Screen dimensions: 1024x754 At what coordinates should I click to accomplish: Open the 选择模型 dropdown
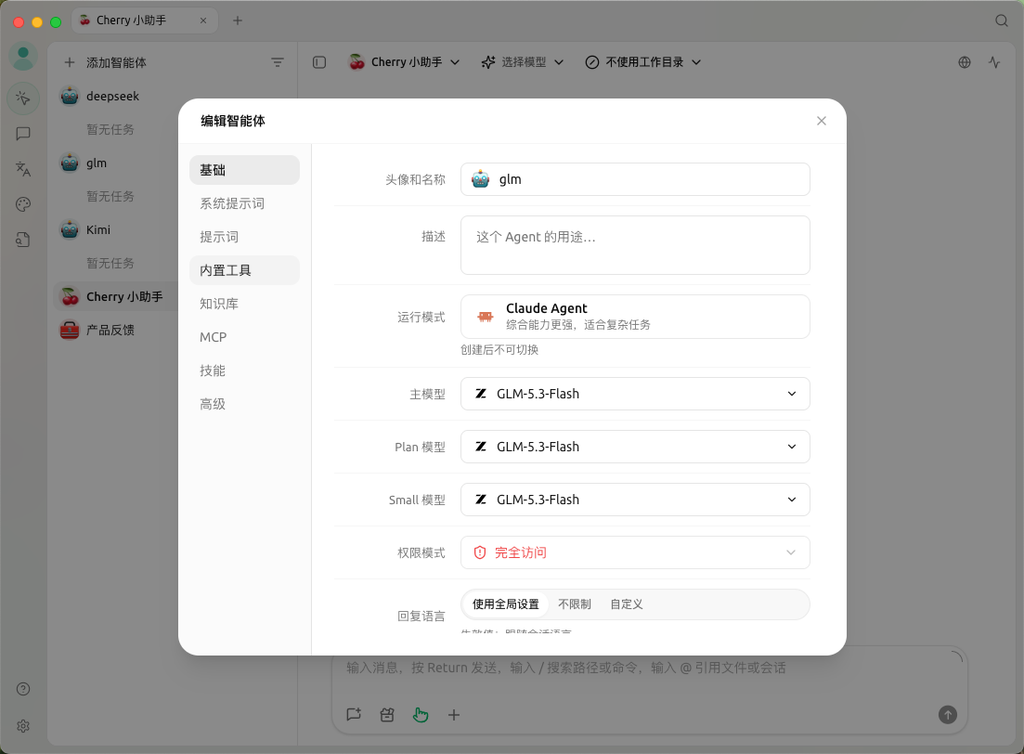click(522, 63)
